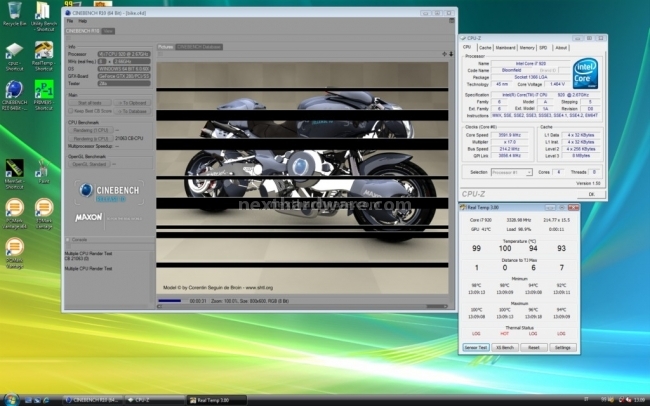Switch to the CPU-Z taskbar button
Image resolution: width=650 pixels, height=406 pixels.
pyautogui.click(x=155, y=400)
